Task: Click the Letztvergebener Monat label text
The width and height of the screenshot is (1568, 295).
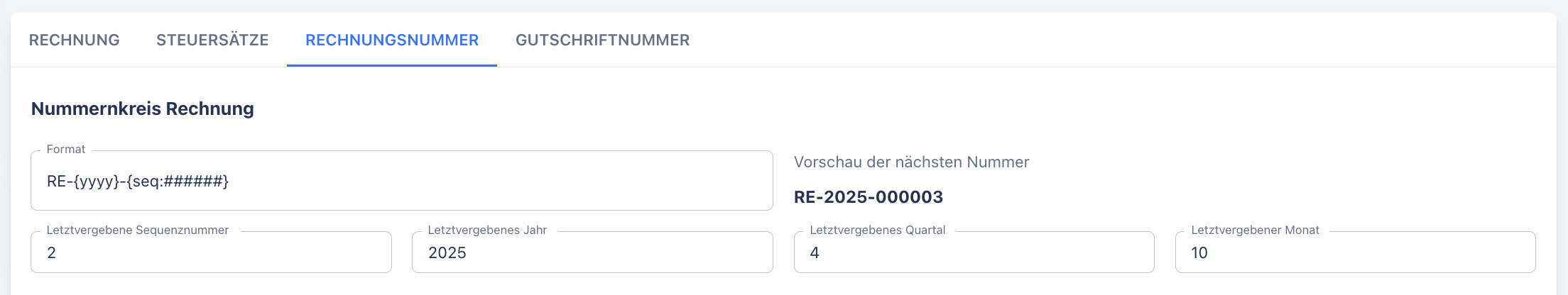Action: click(x=1255, y=230)
